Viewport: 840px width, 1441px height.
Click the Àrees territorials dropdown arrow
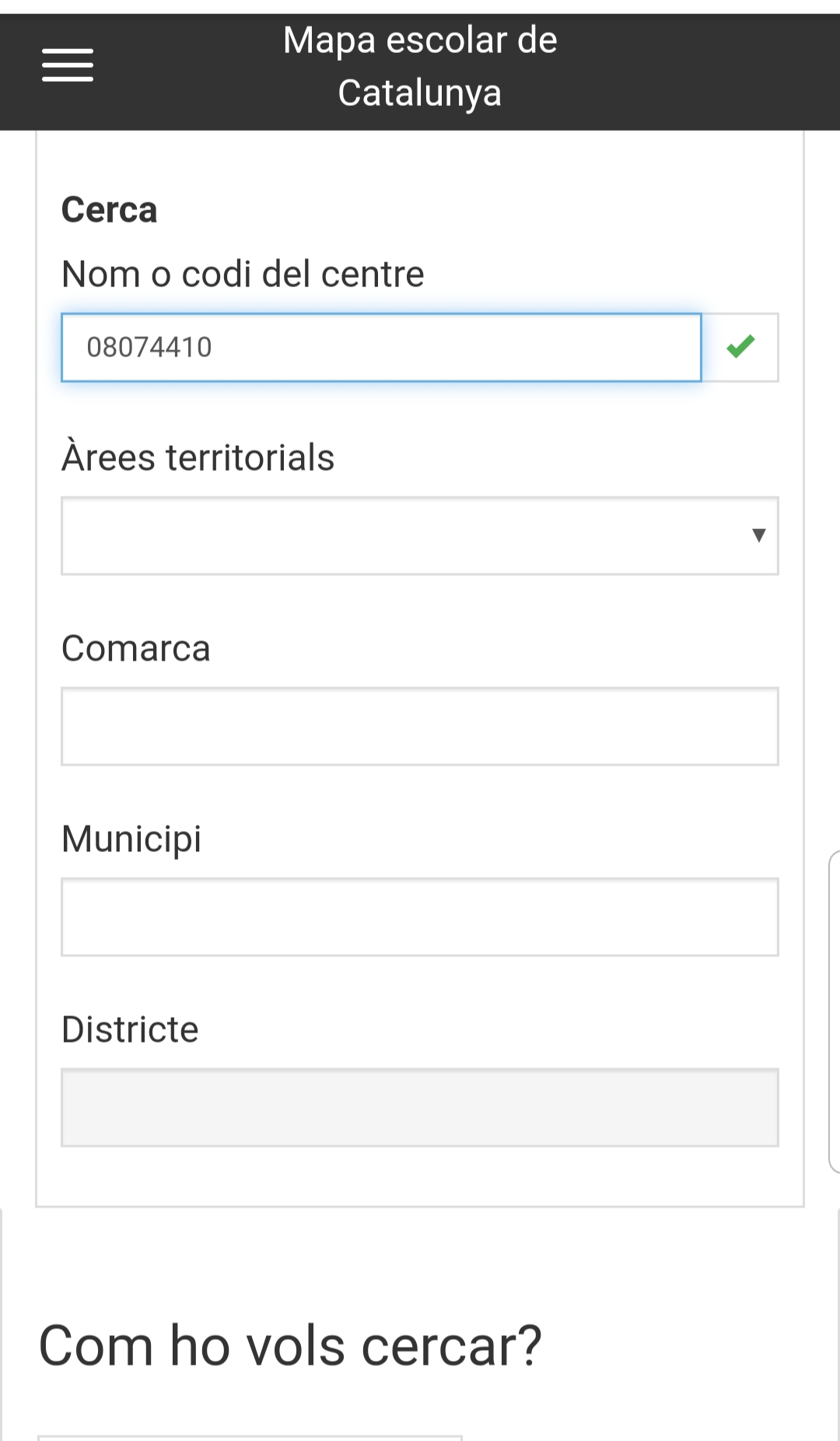(x=758, y=535)
